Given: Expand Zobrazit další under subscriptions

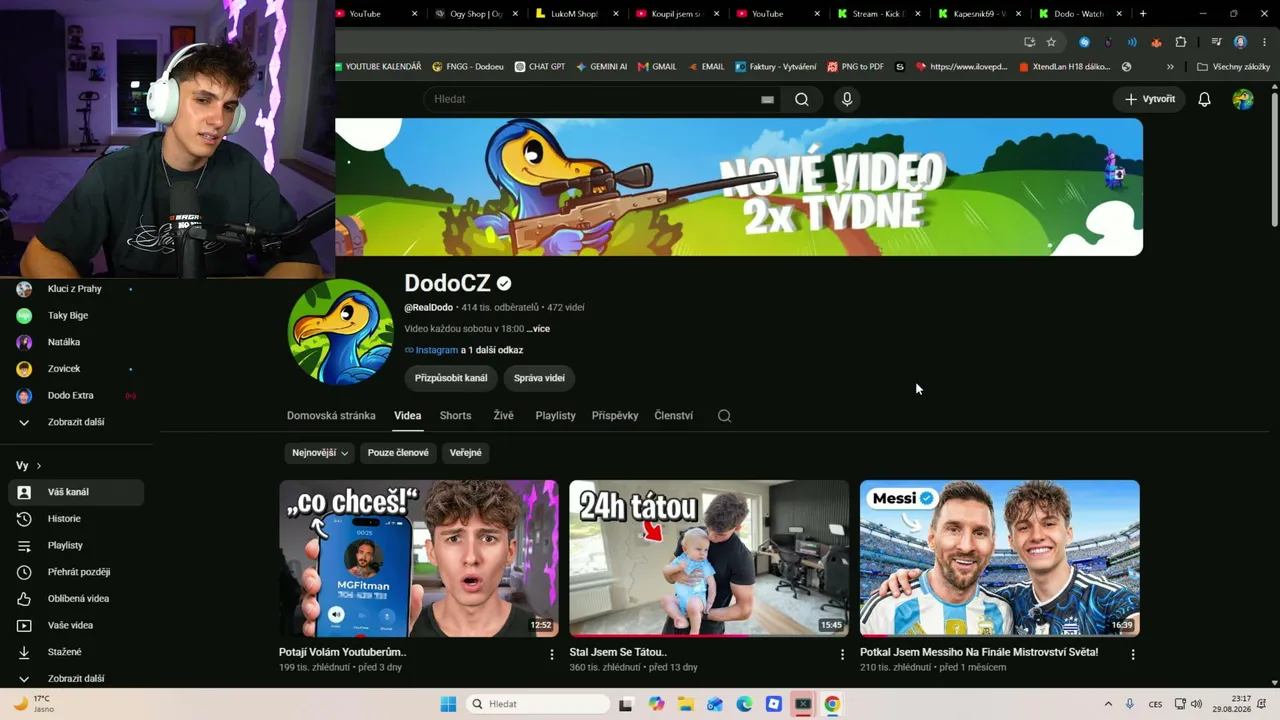Looking at the screenshot, I should click(76, 422).
